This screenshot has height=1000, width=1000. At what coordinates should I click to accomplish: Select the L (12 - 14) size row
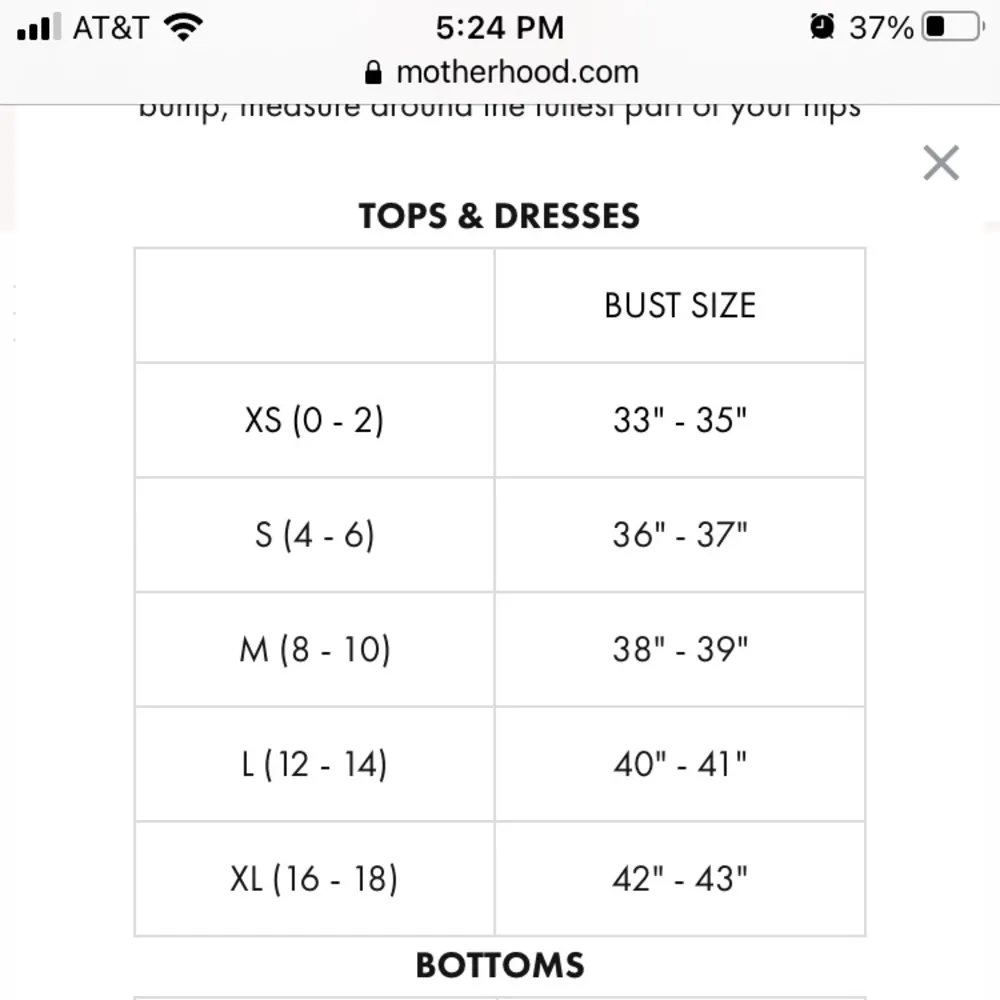tap(314, 764)
